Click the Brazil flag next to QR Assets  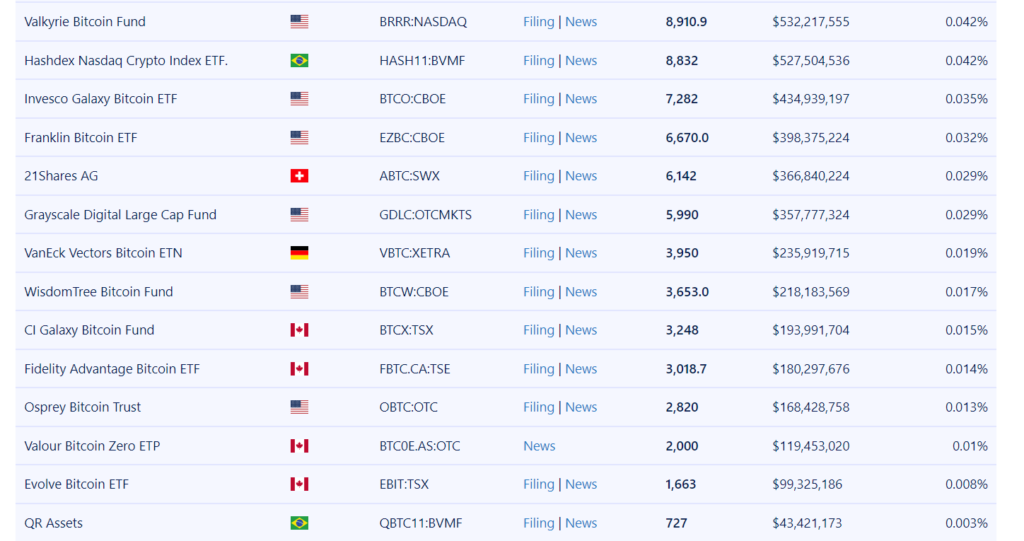[x=299, y=523]
